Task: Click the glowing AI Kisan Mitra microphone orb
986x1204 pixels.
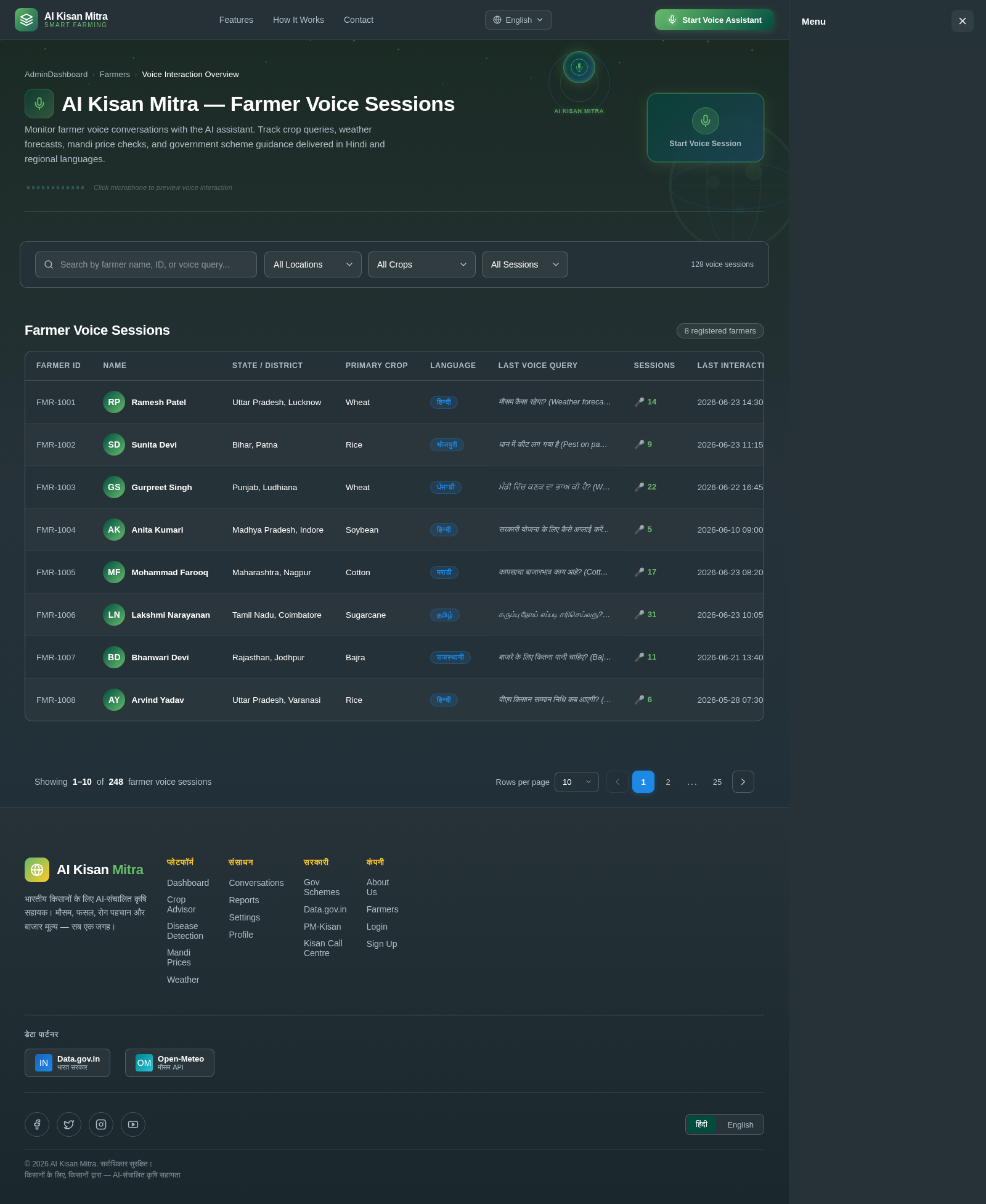Action: (x=579, y=67)
